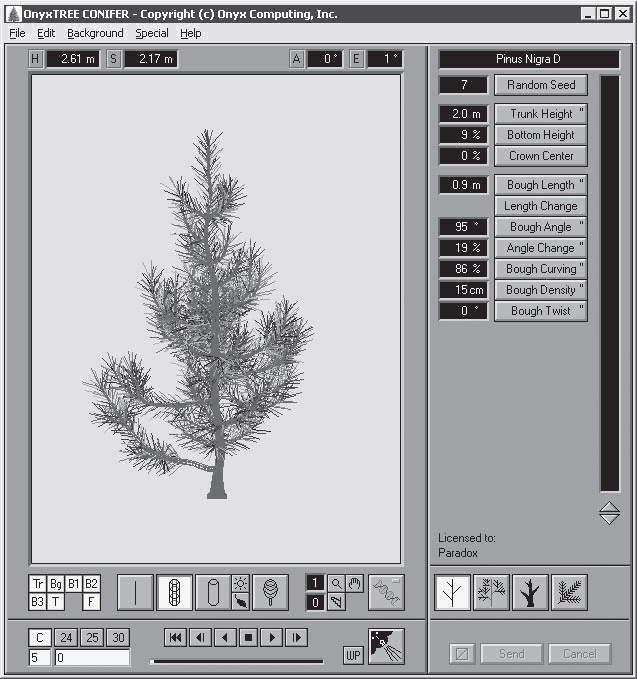Screen dimensions: 637x679
Task: Open the Pinus Nigra D species selector
Action: 529,59
